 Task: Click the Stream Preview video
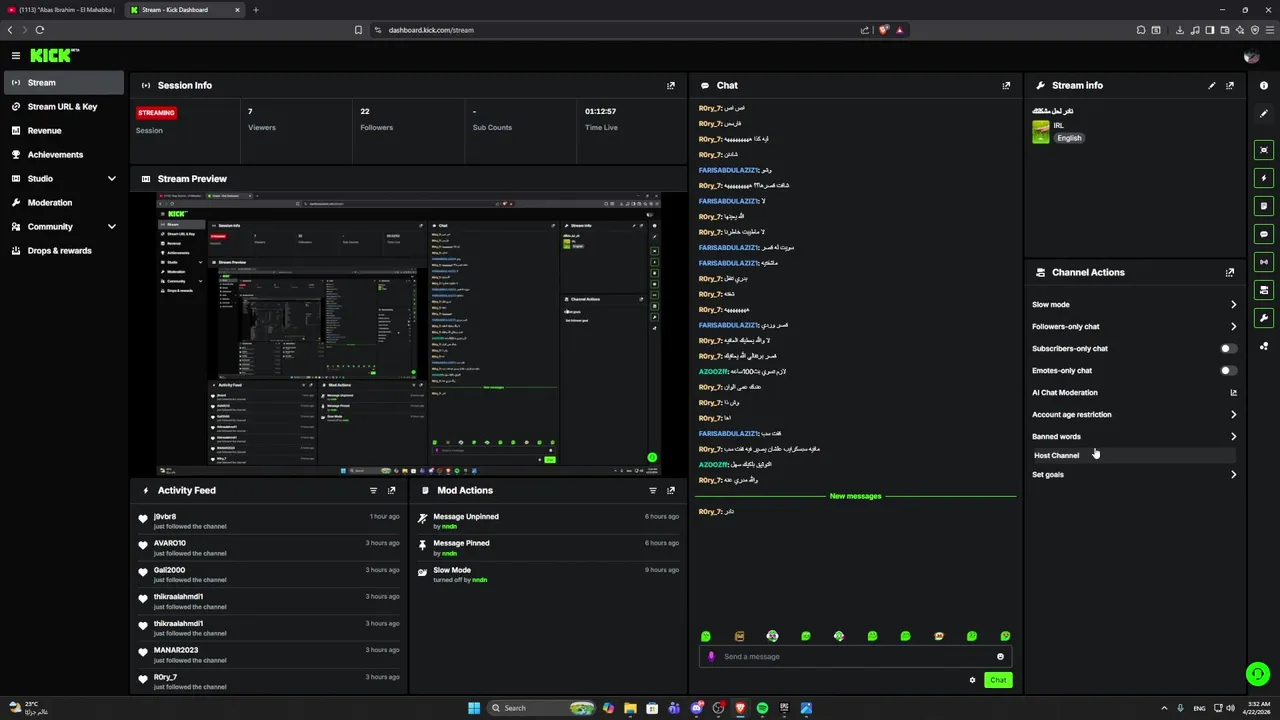(x=408, y=333)
